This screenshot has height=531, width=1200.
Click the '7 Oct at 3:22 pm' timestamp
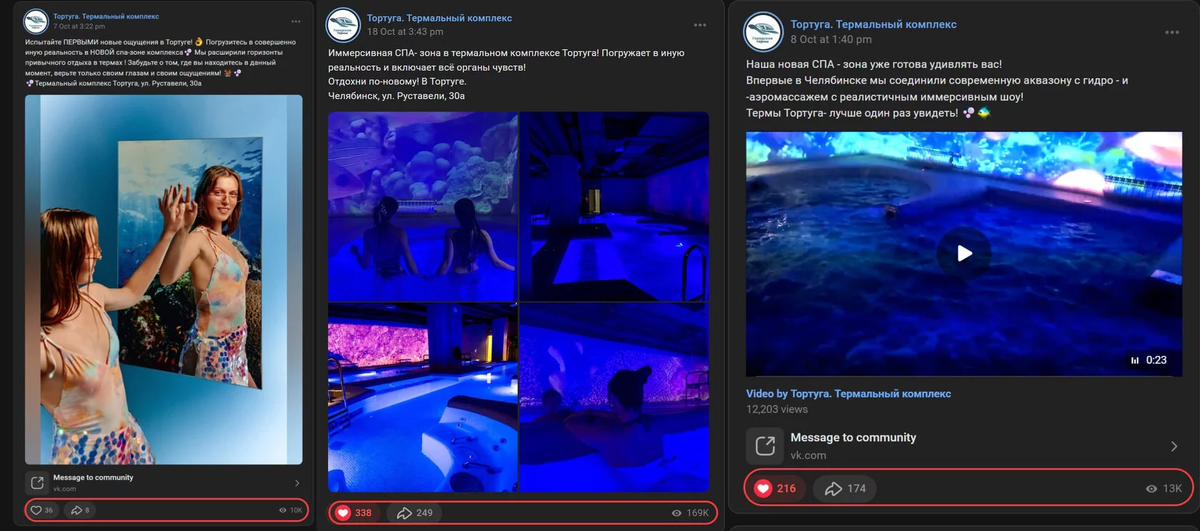click(78, 26)
